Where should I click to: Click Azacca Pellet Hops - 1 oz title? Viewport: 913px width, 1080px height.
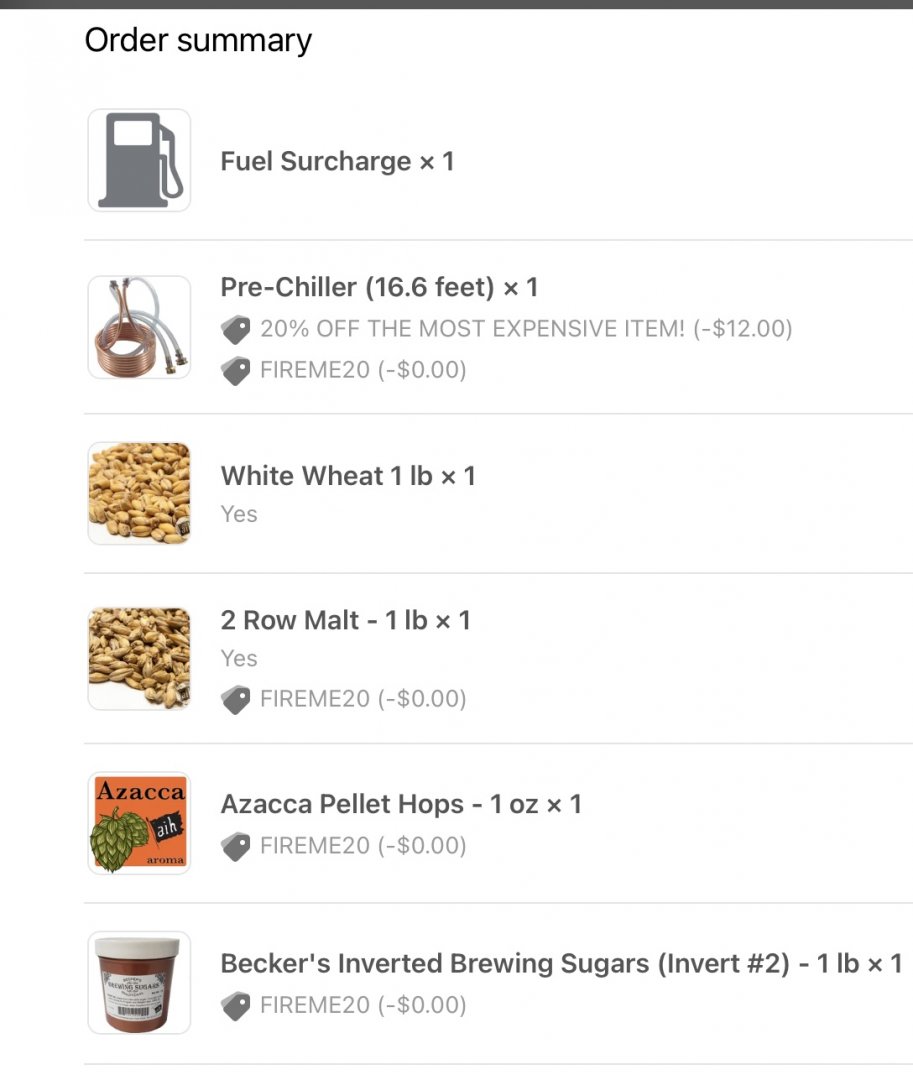click(400, 804)
